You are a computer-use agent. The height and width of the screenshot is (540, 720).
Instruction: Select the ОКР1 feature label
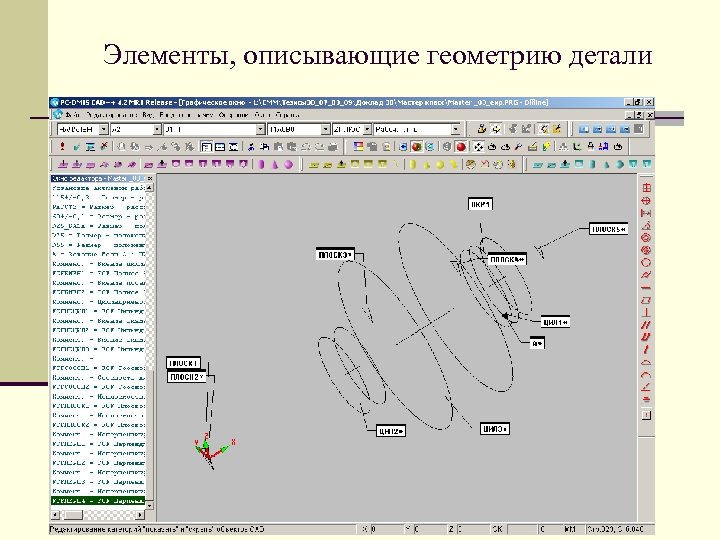480,204
